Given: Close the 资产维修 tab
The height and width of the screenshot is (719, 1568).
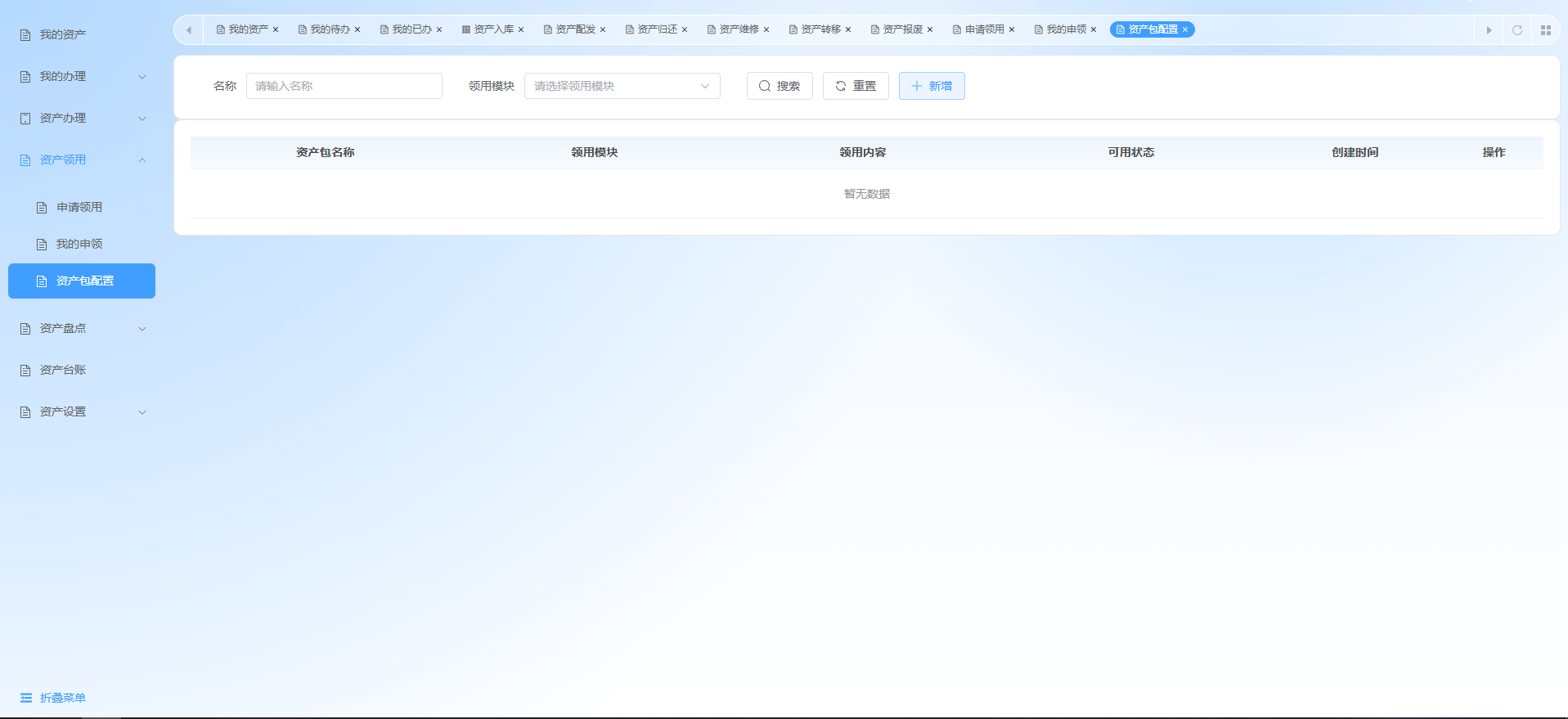Looking at the screenshot, I should [766, 30].
